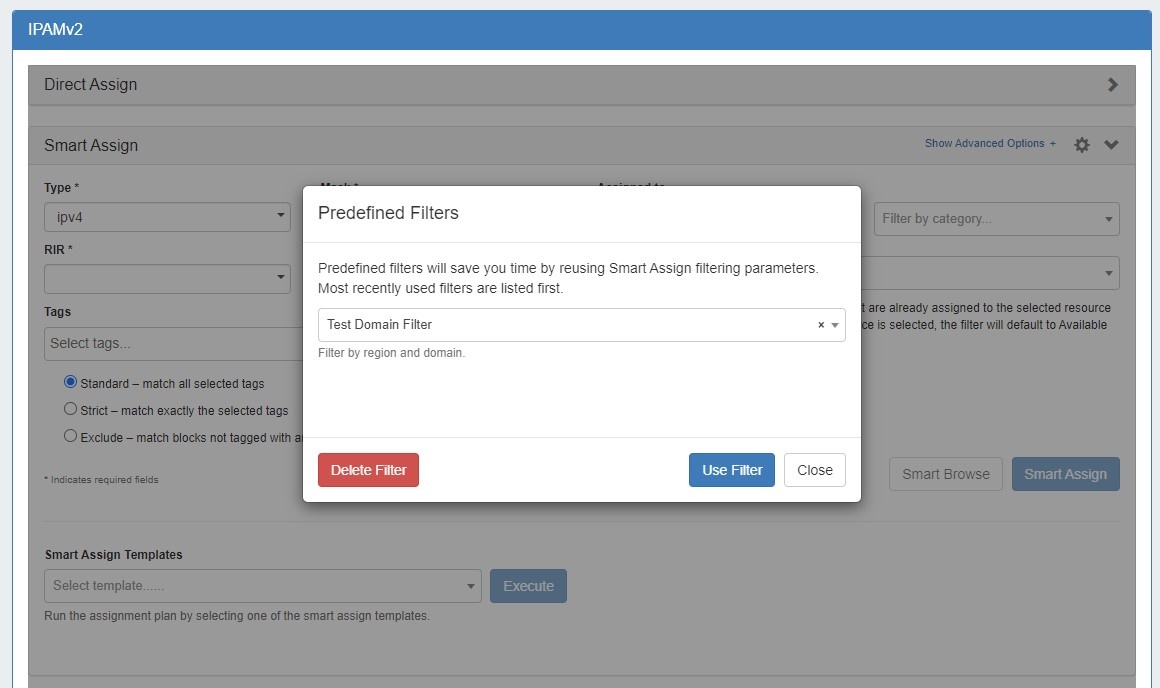Click the Smart Assign gear settings icon
This screenshot has width=1160, height=688.
pyautogui.click(x=1081, y=145)
